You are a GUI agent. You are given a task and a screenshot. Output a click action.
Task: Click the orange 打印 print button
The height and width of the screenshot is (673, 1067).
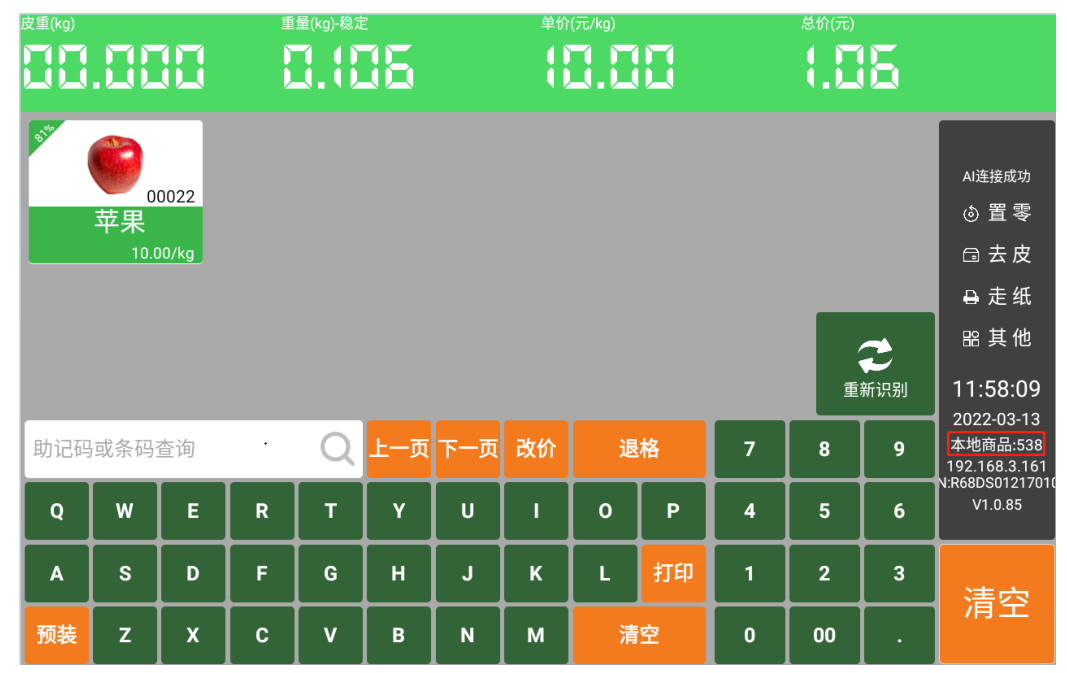[x=673, y=573]
